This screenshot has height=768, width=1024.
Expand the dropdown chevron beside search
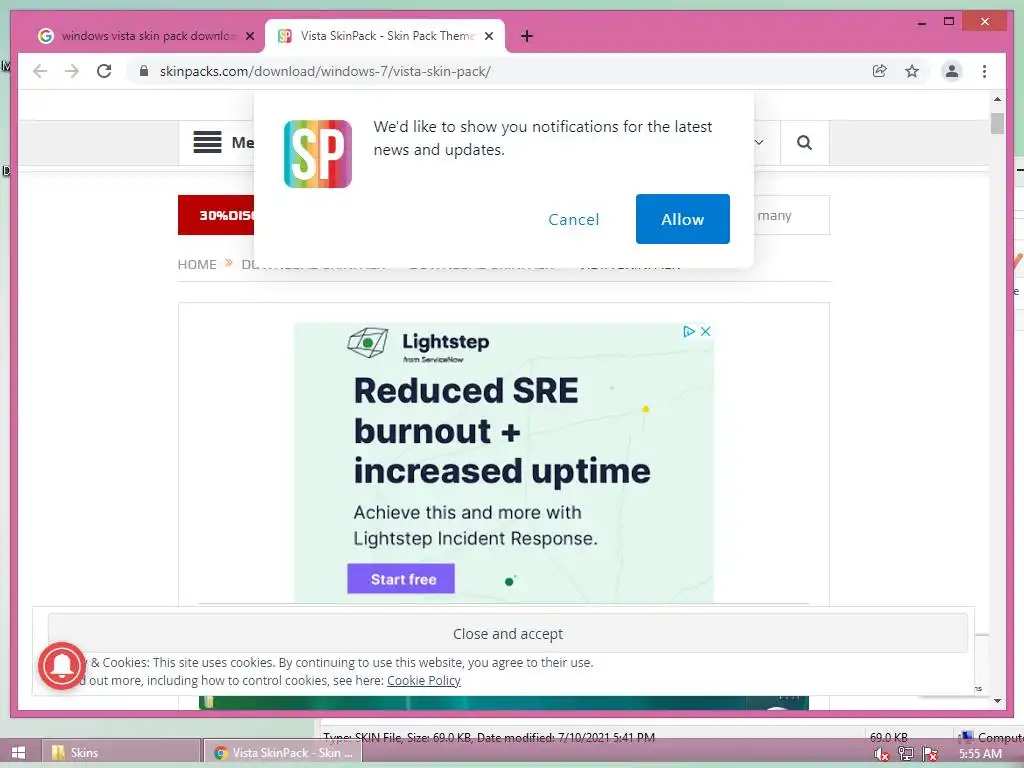click(759, 142)
